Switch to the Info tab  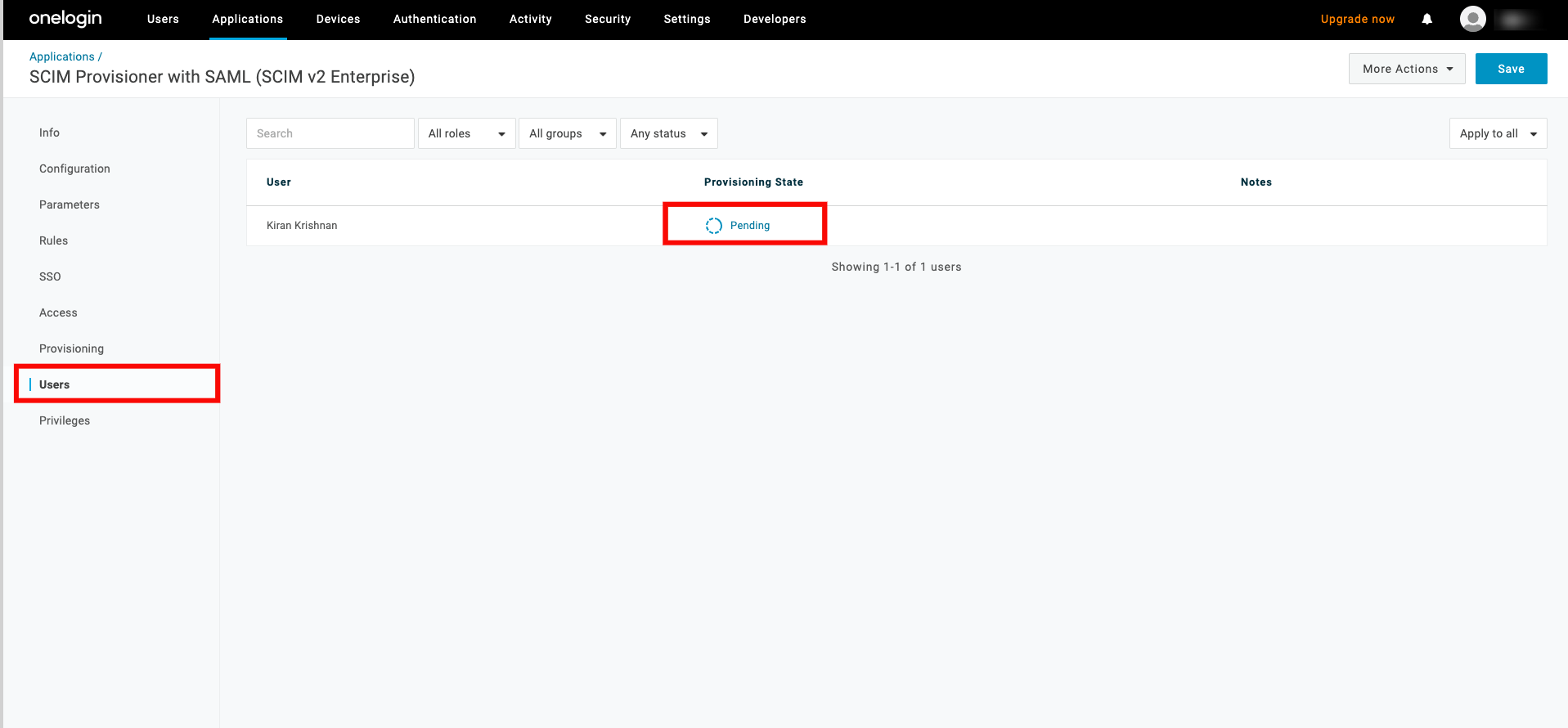[x=49, y=133]
